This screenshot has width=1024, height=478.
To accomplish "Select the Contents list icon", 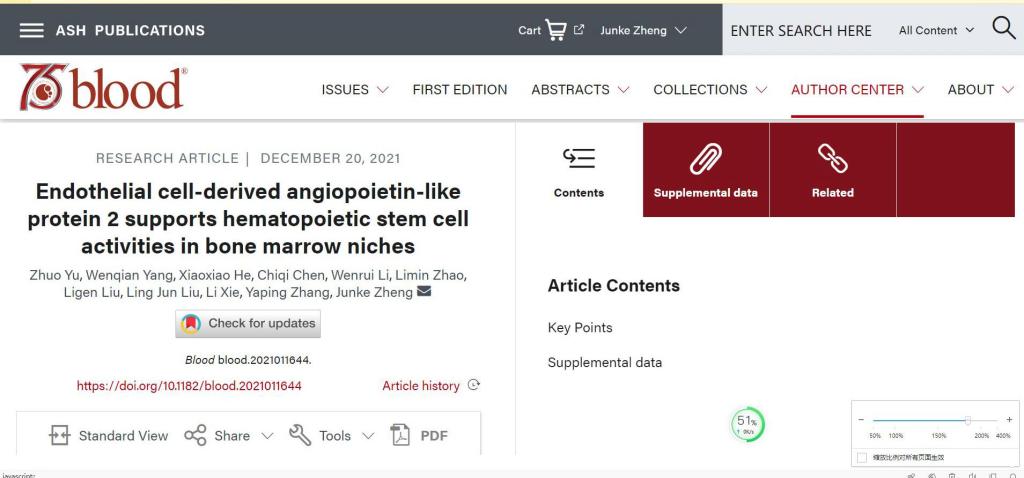I will coord(579,158).
